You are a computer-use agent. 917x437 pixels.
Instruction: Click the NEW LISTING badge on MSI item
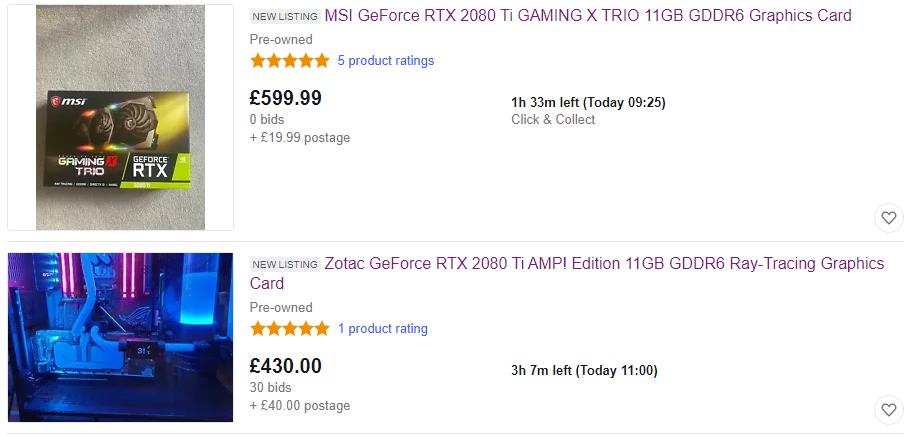[284, 17]
